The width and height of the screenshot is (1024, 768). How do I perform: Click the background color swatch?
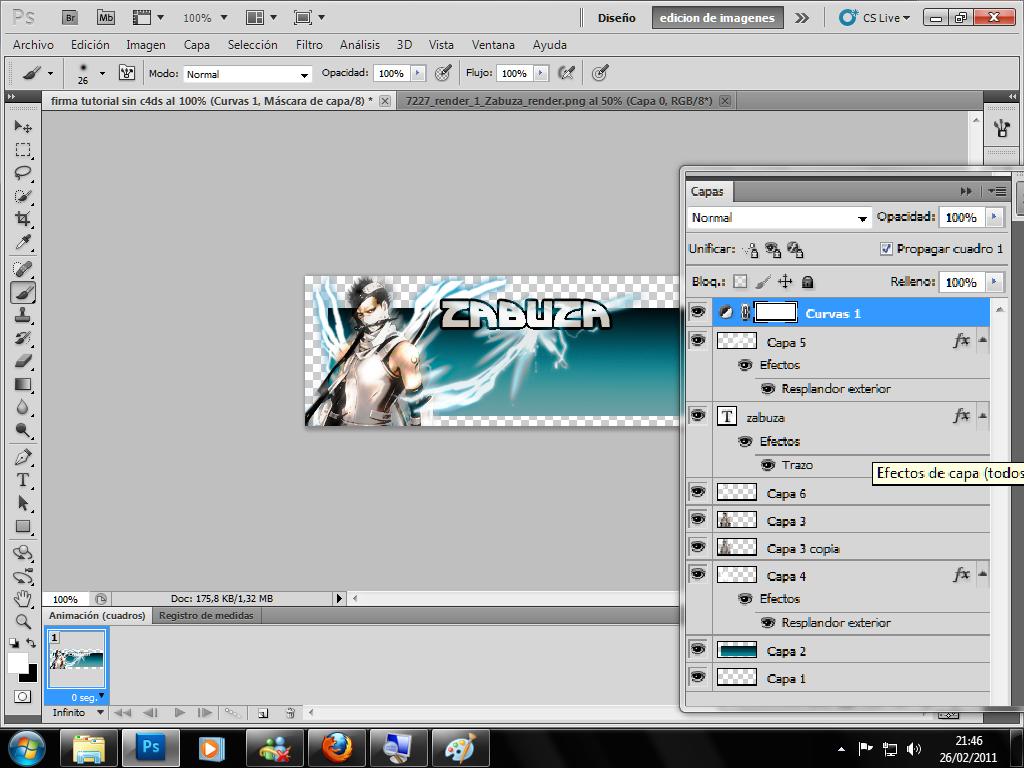31,675
